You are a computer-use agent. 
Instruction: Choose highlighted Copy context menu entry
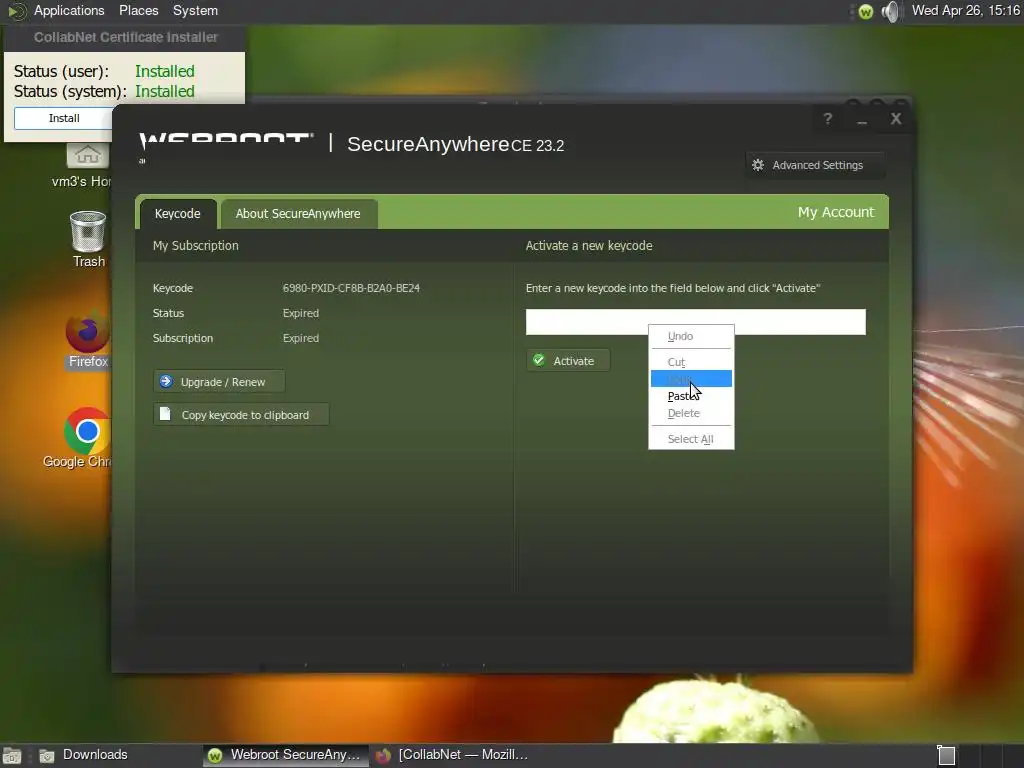pyautogui.click(x=691, y=379)
